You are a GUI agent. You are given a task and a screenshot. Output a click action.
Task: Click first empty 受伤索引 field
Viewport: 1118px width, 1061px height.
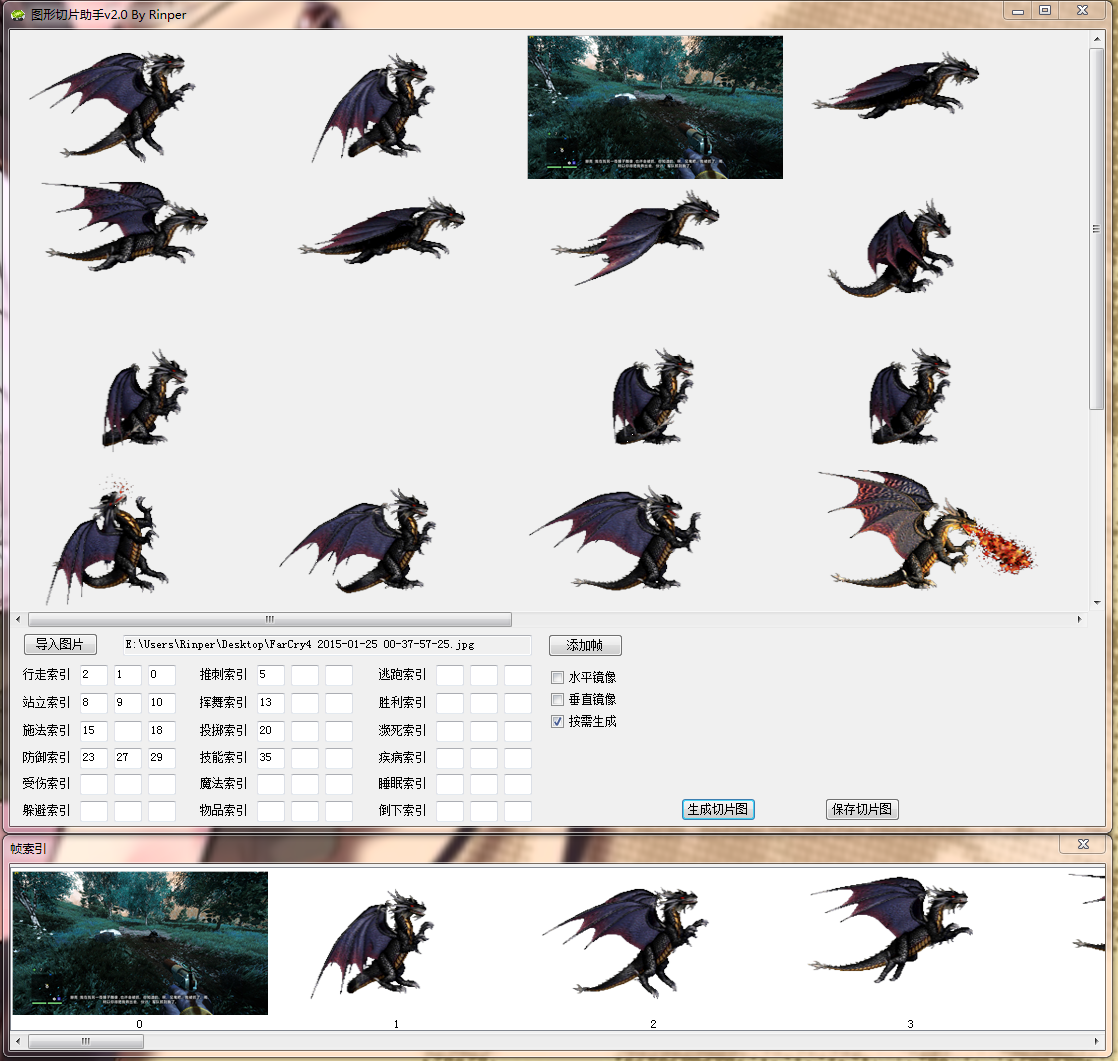[93, 784]
